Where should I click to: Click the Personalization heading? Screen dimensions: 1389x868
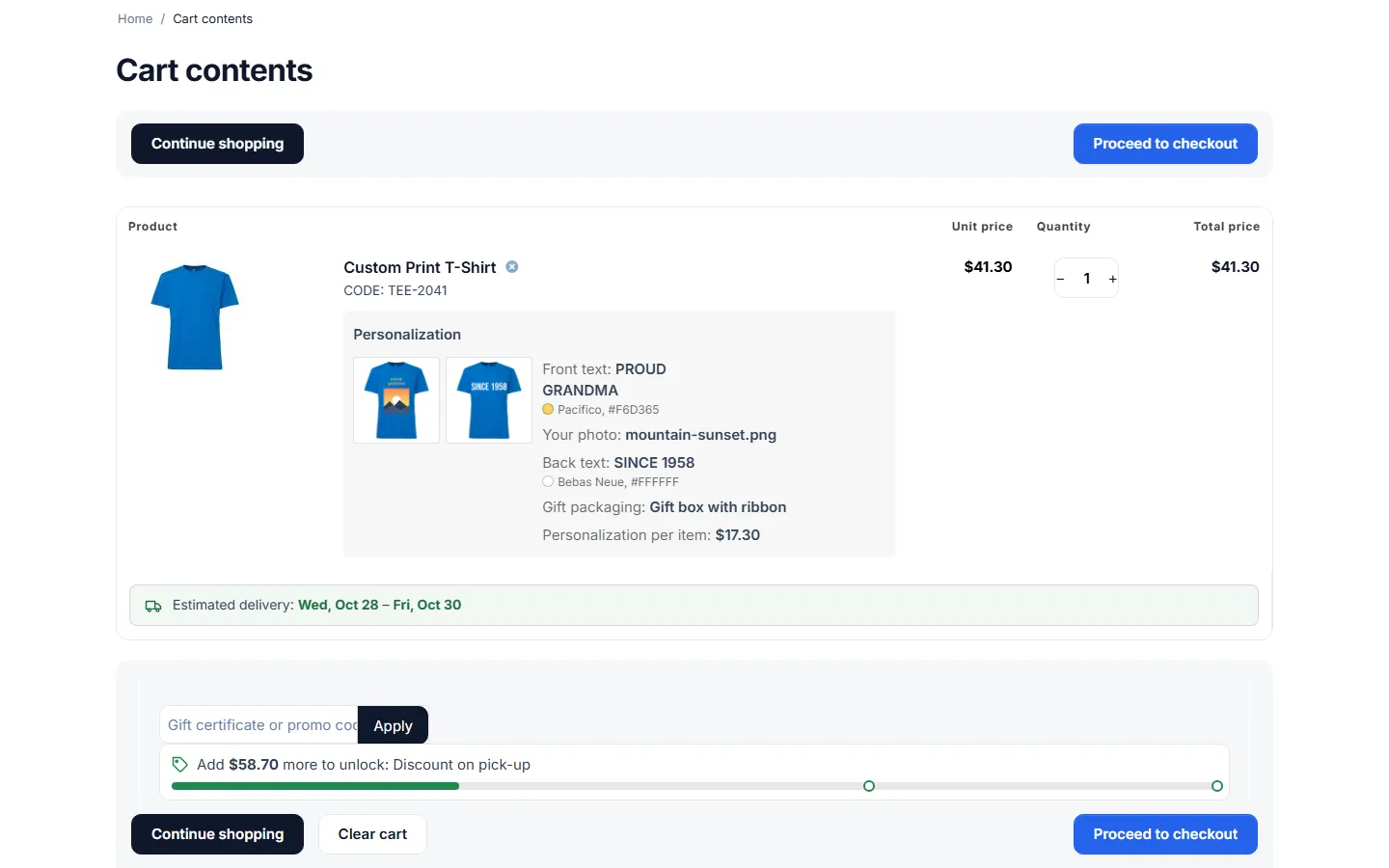pyautogui.click(x=407, y=335)
